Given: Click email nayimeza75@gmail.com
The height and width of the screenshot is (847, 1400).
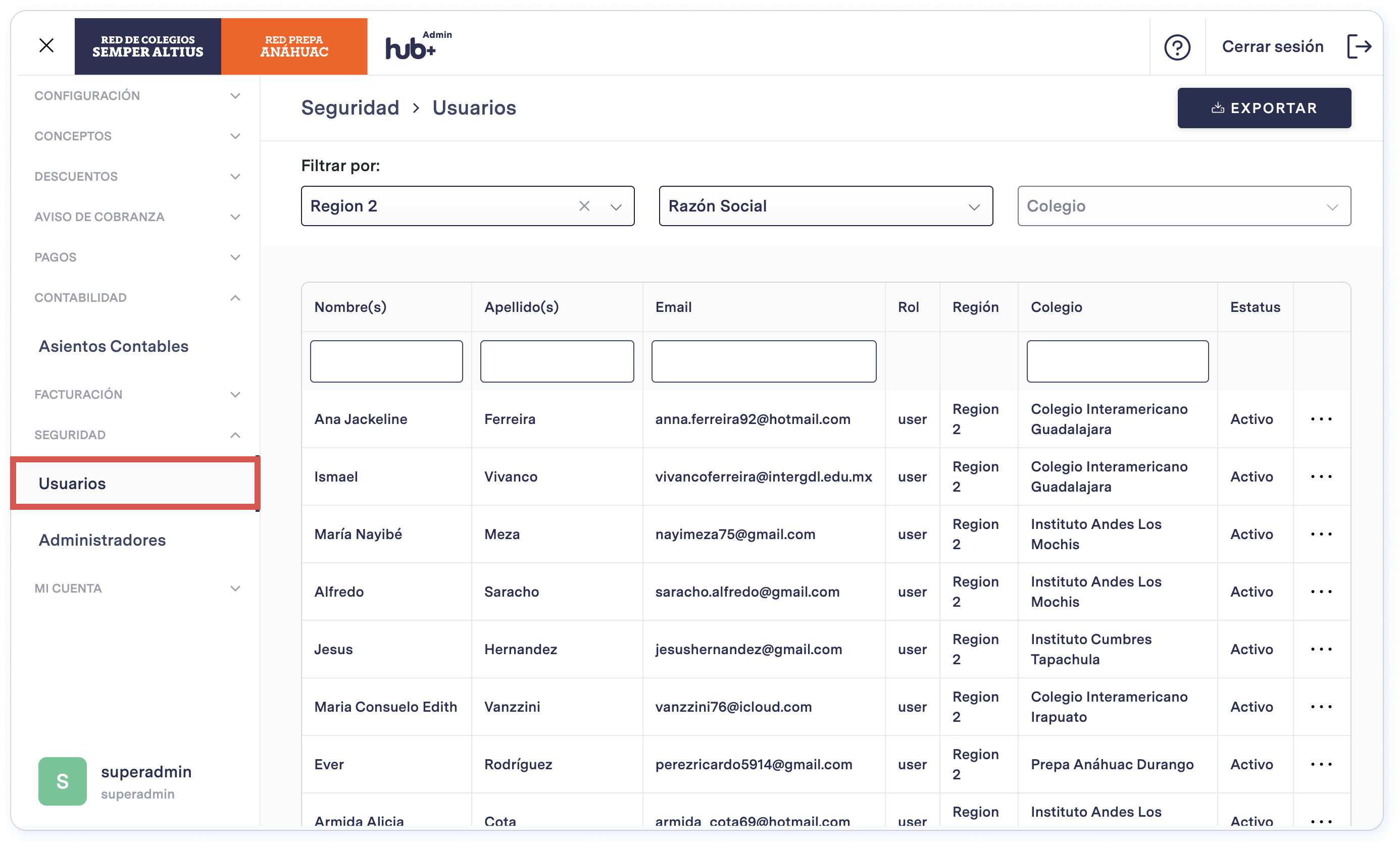Looking at the screenshot, I should click(x=735, y=534).
